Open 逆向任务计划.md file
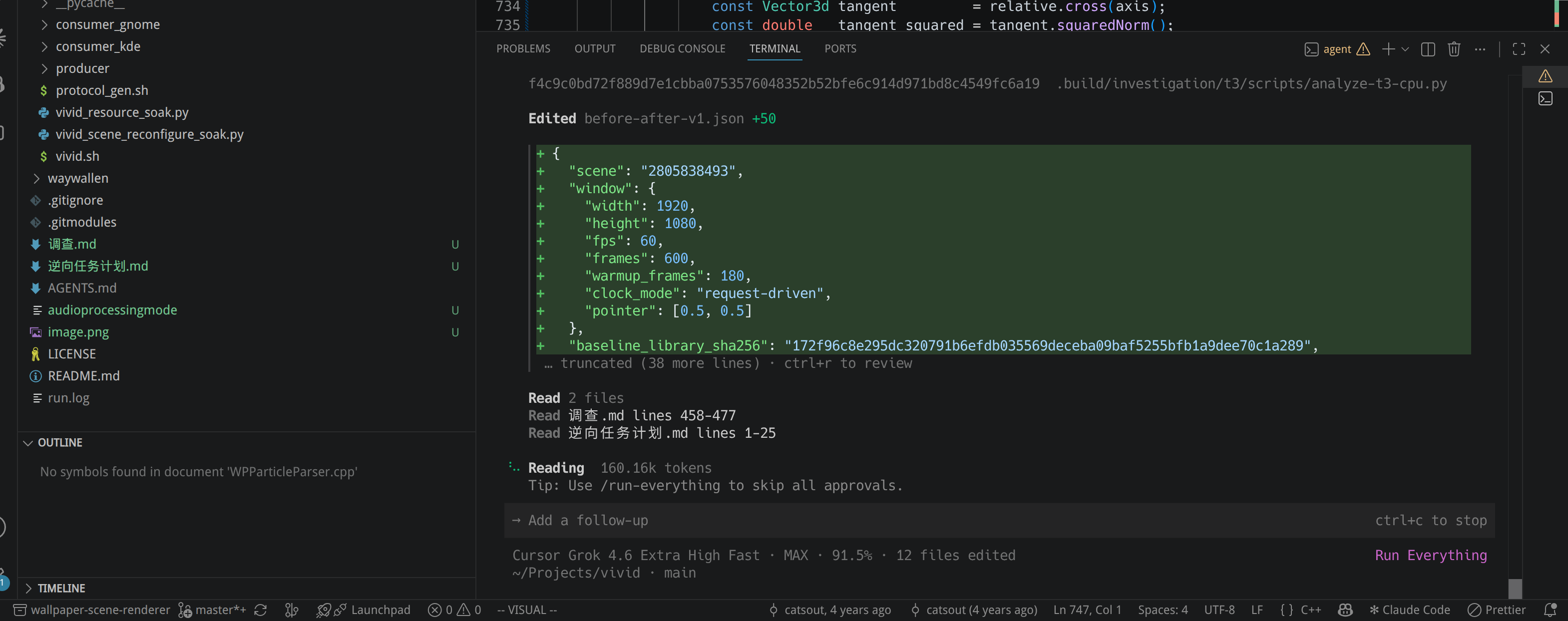1568x621 pixels. pyautogui.click(x=97, y=266)
